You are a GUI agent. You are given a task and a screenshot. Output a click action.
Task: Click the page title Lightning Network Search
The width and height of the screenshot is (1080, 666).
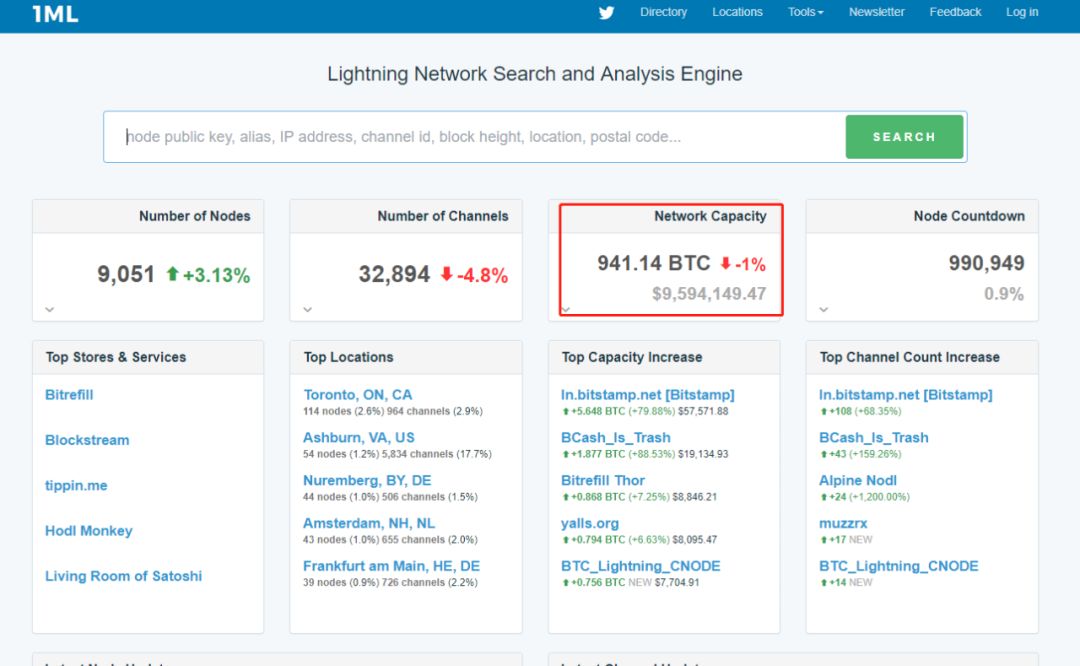[534, 74]
